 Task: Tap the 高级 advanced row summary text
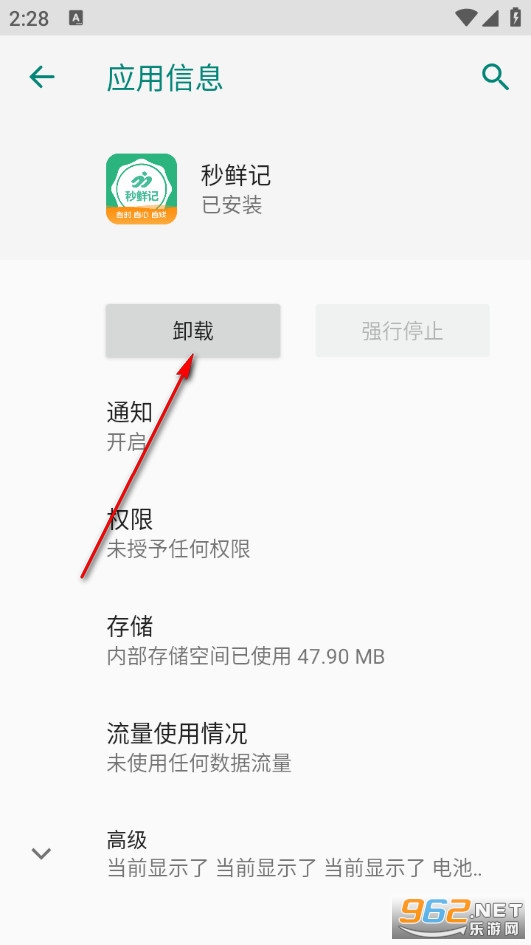pos(294,868)
